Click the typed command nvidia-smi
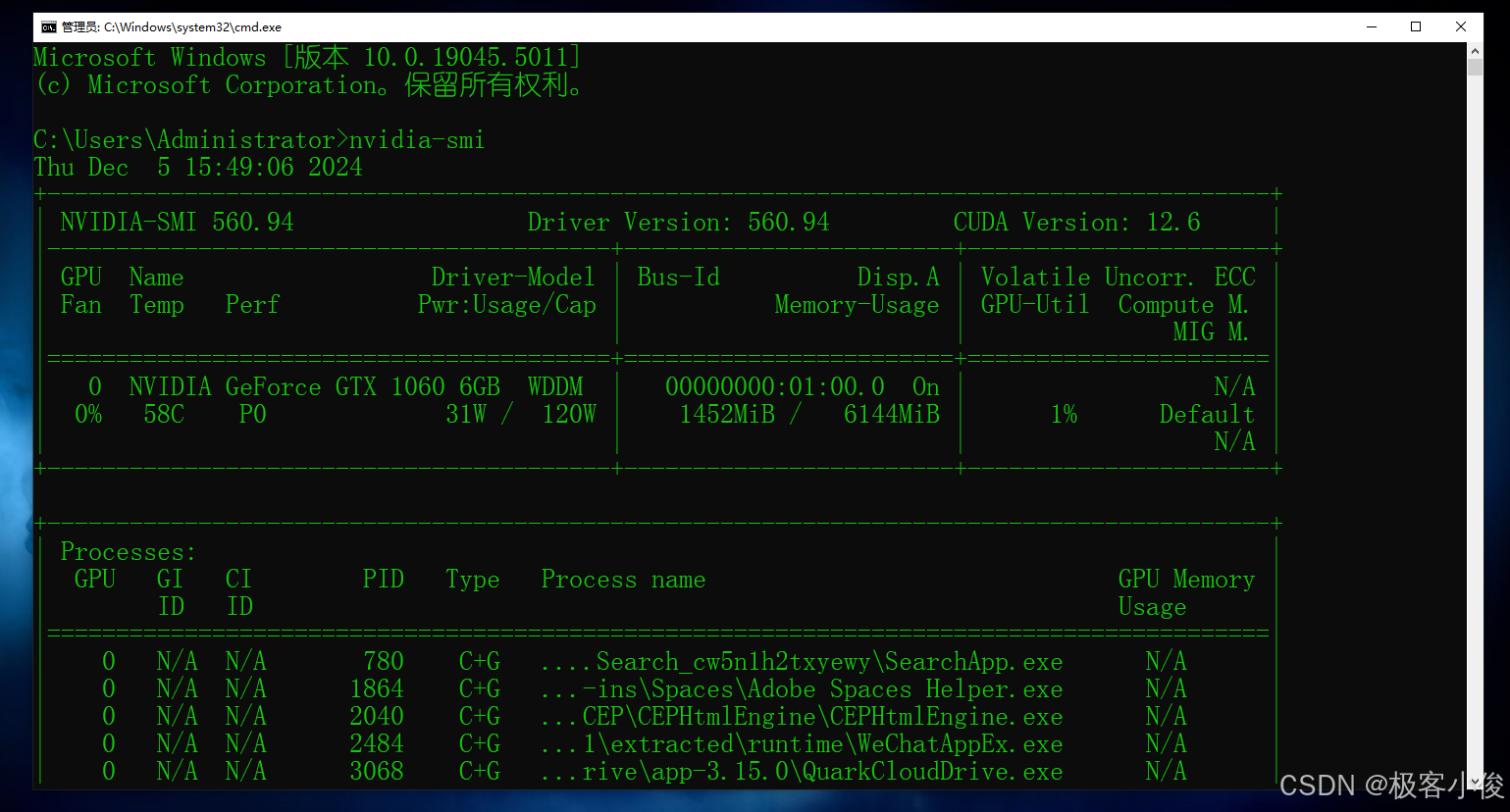The image size is (1510, 812). [x=417, y=140]
